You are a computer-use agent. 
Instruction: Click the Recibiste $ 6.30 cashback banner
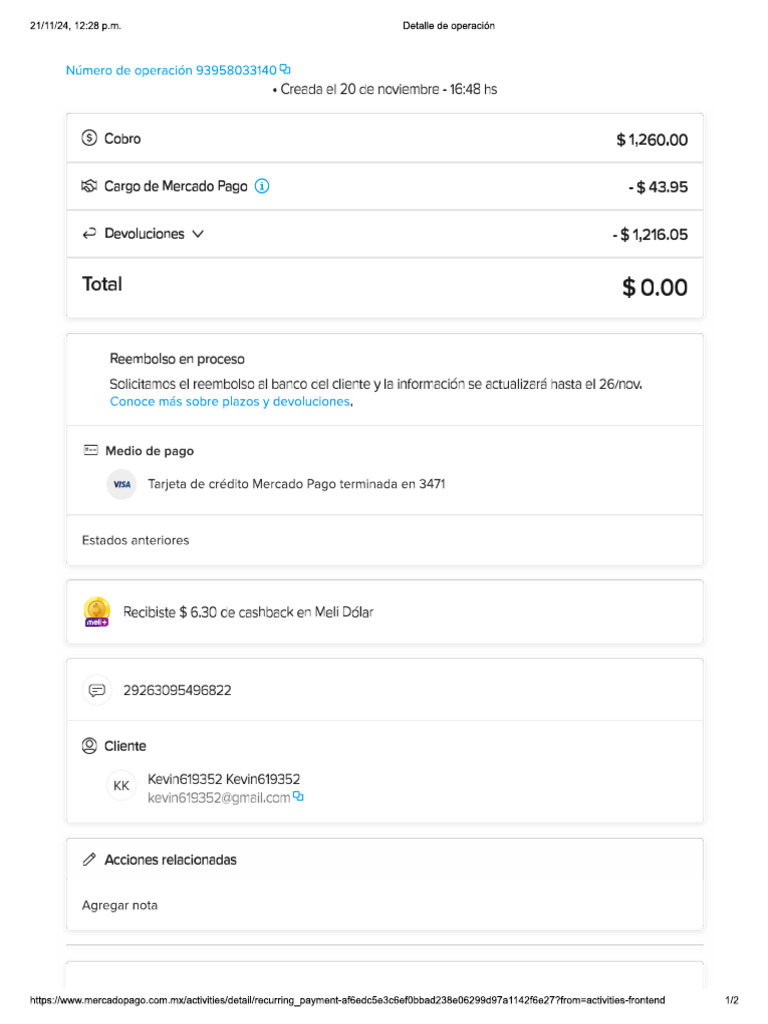click(248, 612)
